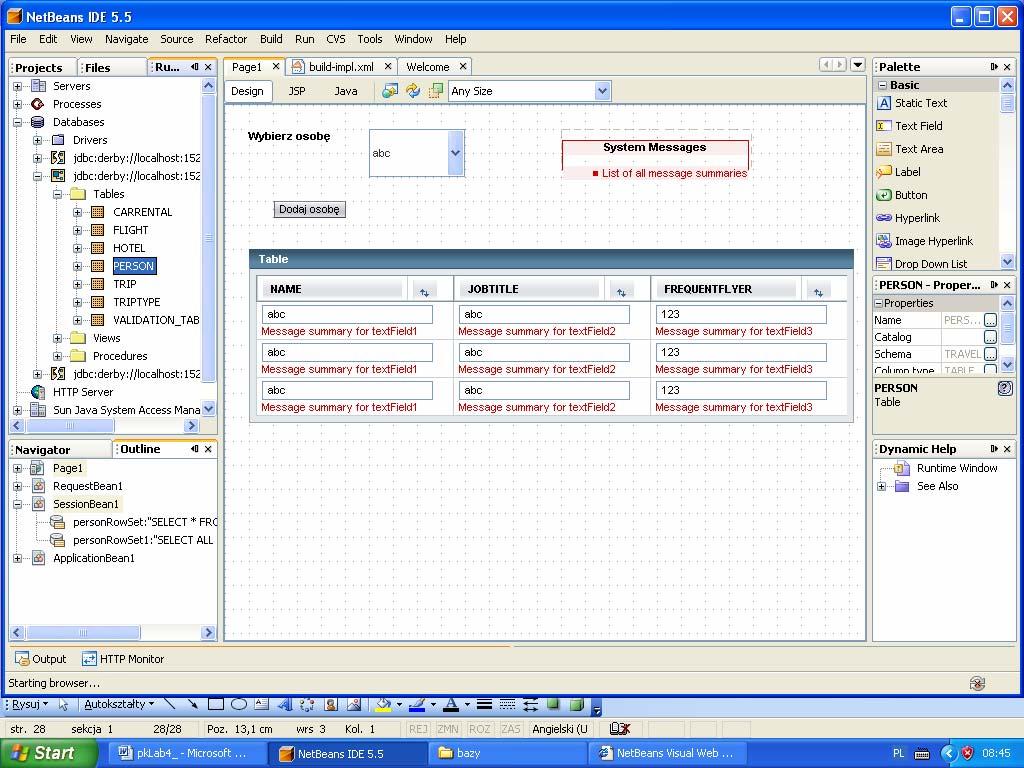Screen dimensions: 1024x768
Task: Collapse the Databases node
Action: click(x=18, y=122)
